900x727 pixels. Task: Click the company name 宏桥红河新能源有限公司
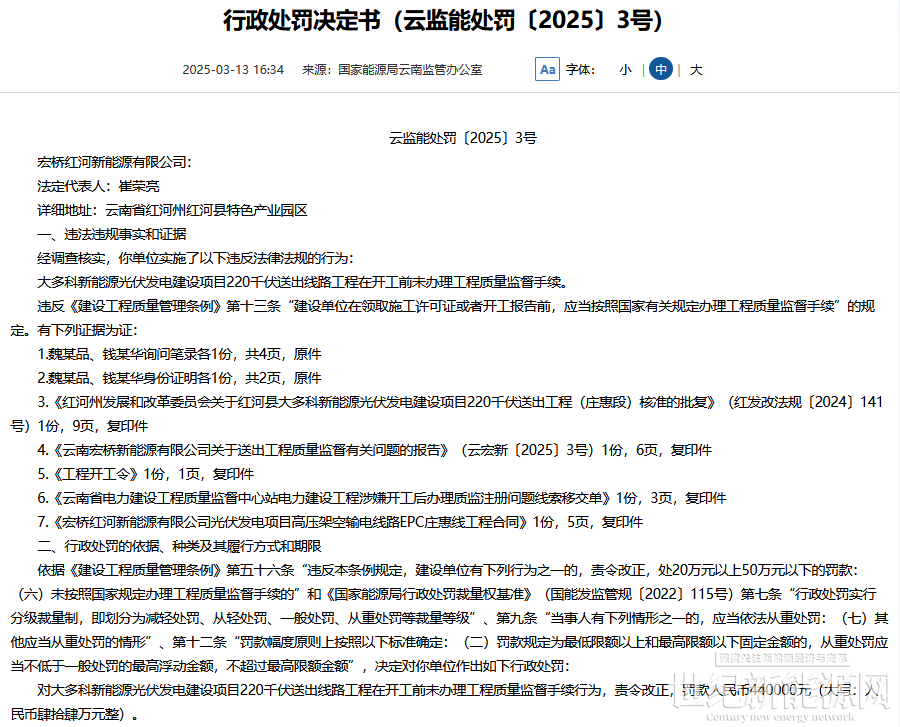click(114, 162)
